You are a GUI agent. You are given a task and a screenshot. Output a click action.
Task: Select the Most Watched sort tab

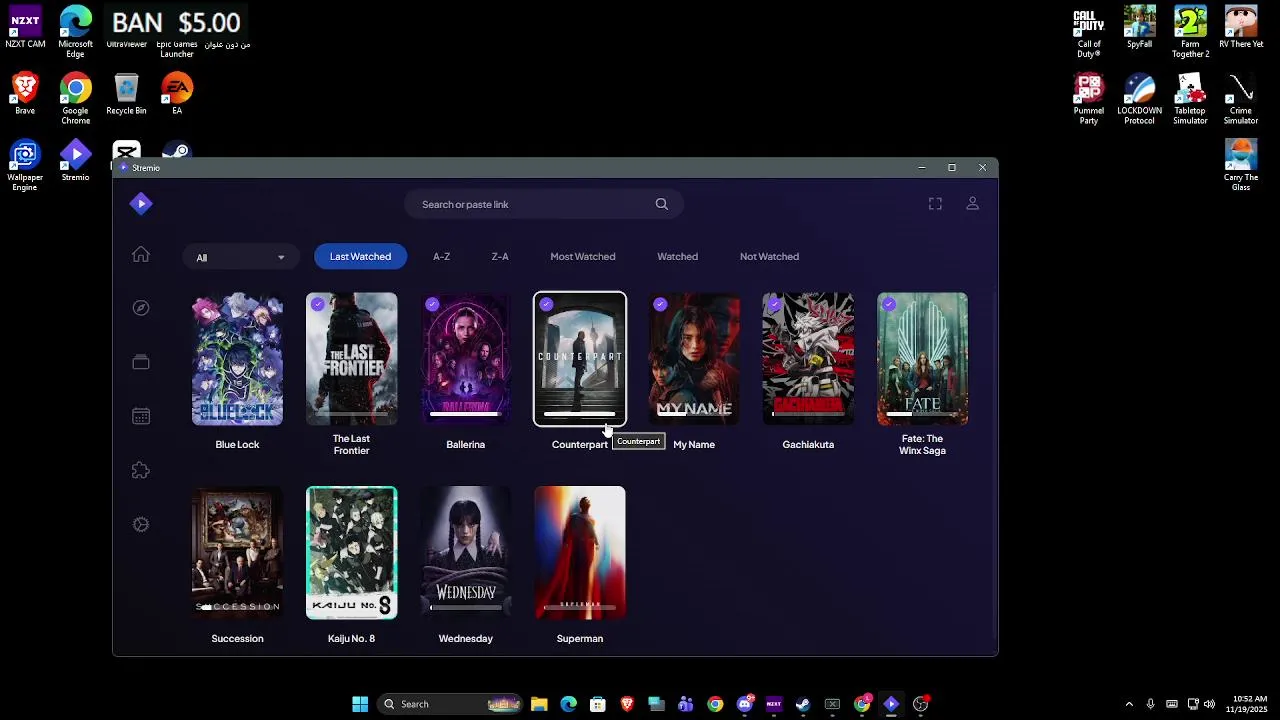click(583, 256)
